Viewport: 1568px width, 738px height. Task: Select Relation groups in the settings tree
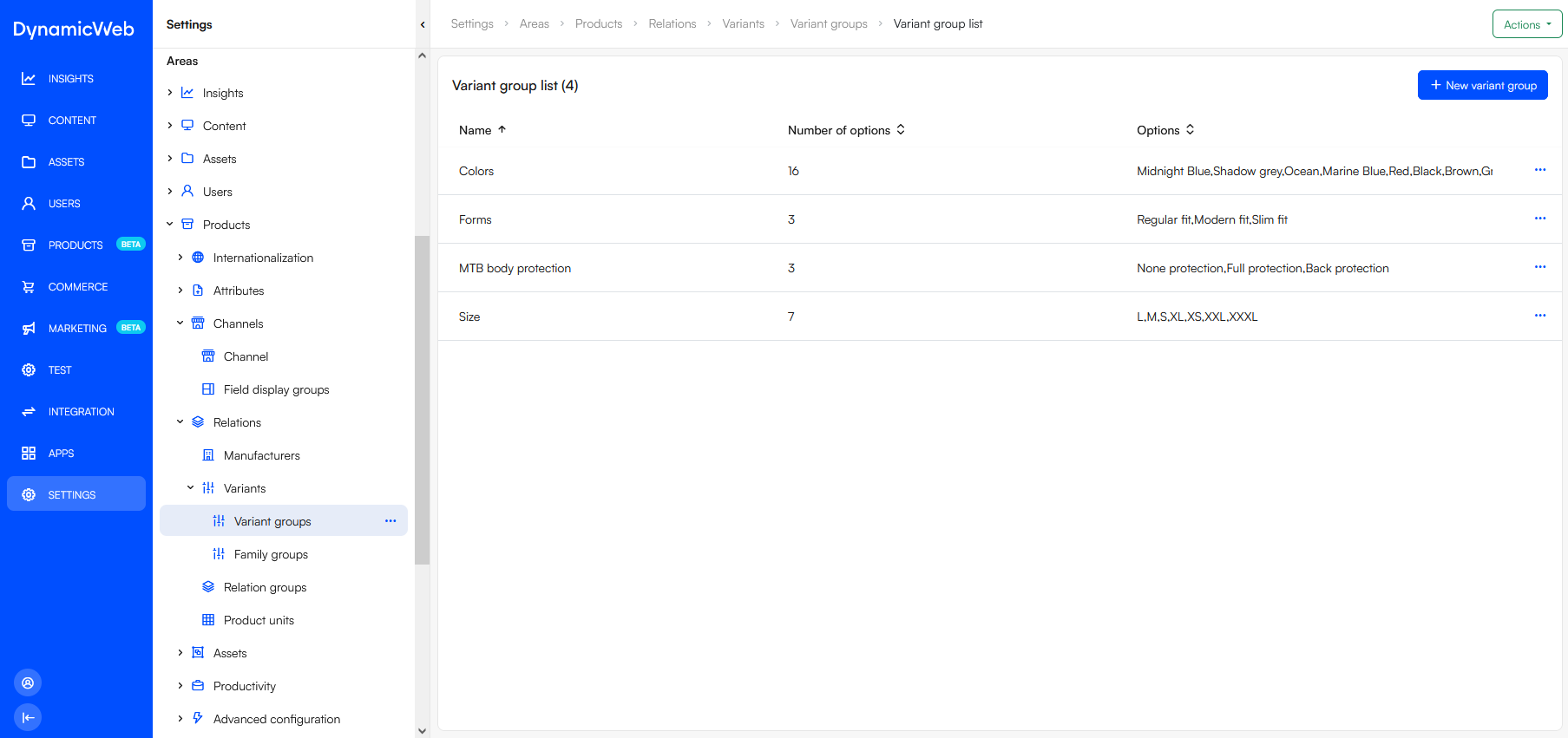coord(265,587)
